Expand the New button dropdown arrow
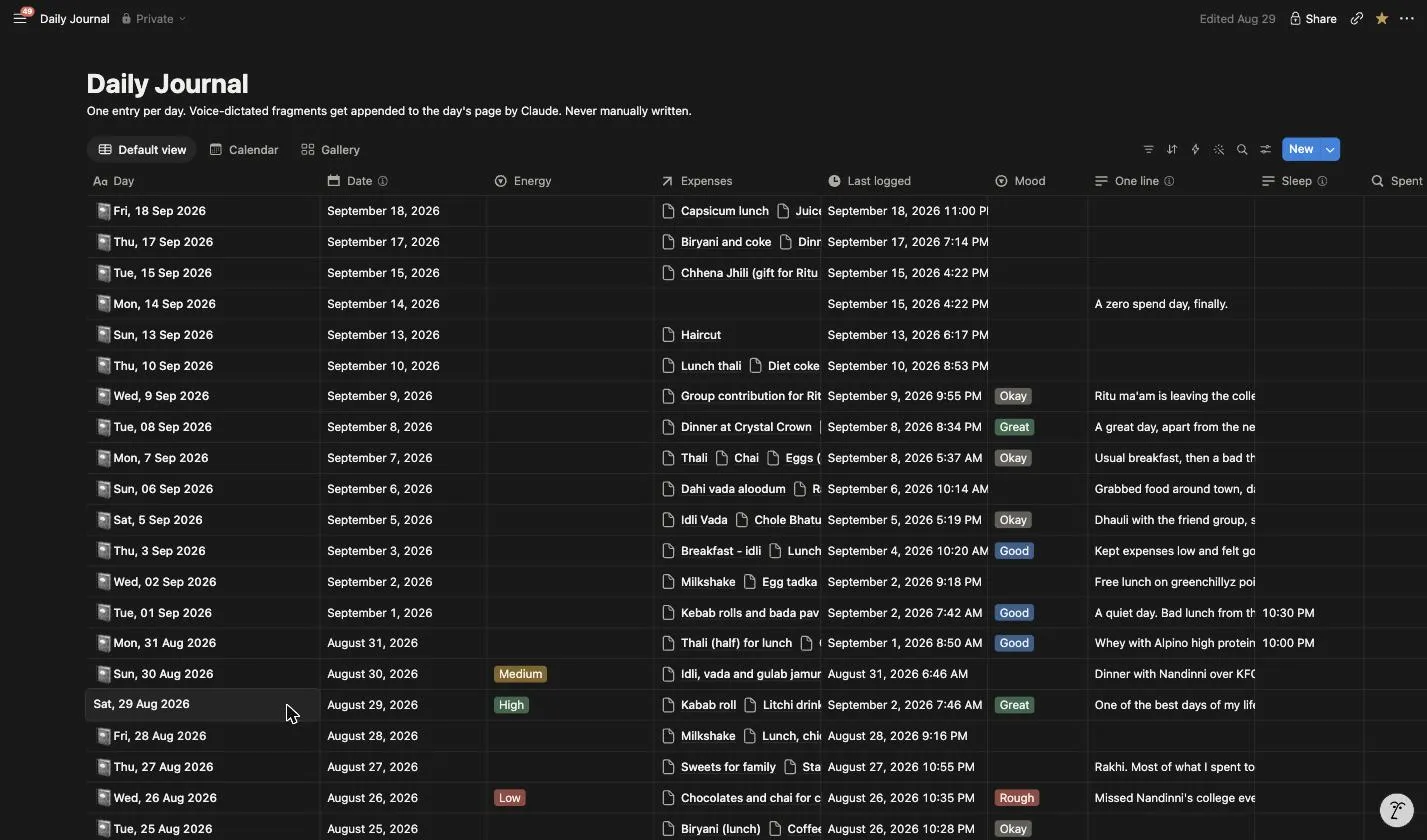The height and width of the screenshot is (840, 1427). click(1330, 149)
